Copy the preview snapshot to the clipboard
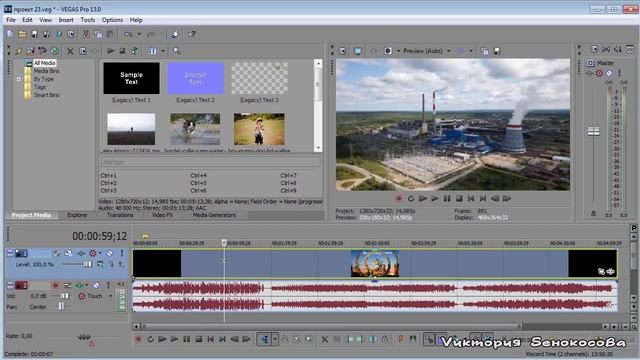 click(x=484, y=51)
